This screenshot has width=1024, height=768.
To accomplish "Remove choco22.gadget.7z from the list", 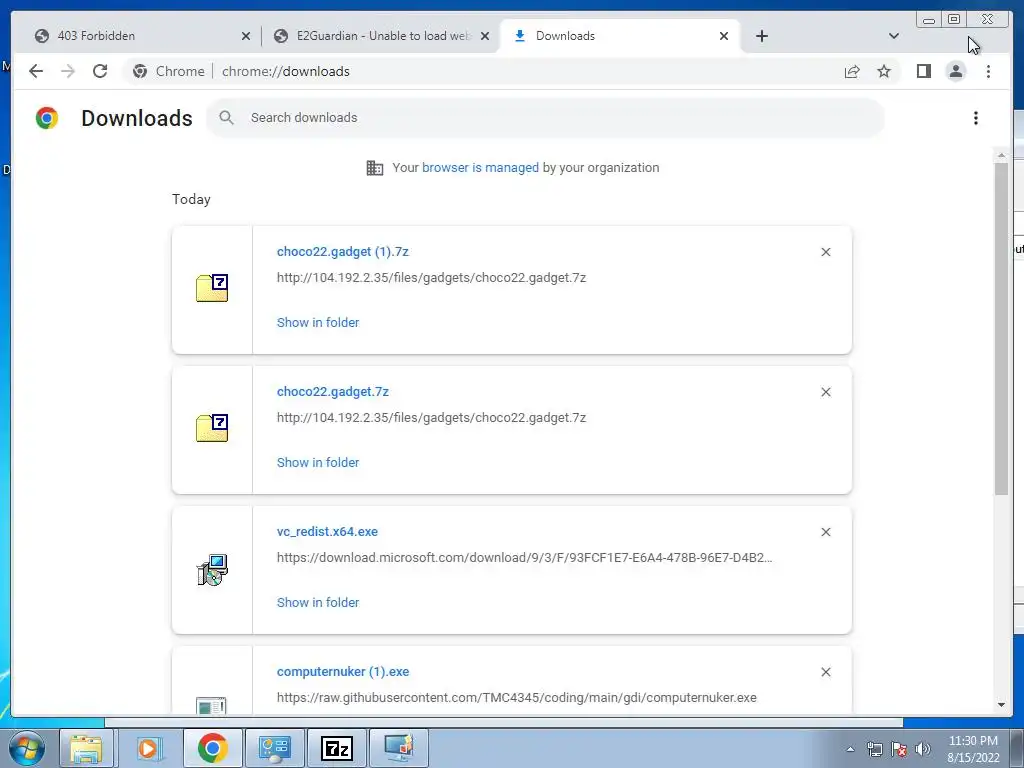I will click(825, 392).
